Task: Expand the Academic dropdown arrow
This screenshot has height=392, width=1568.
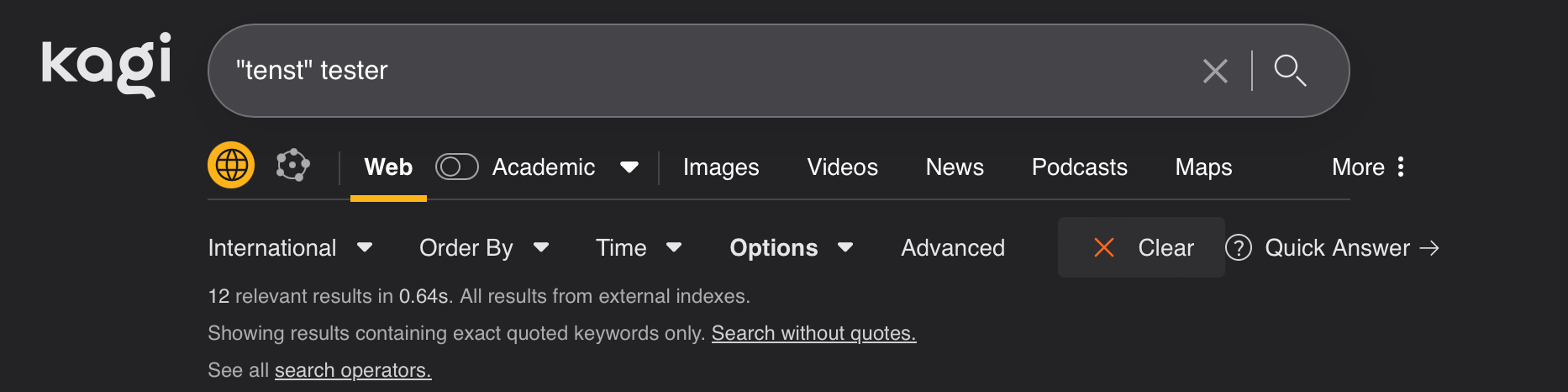Action: point(629,167)
